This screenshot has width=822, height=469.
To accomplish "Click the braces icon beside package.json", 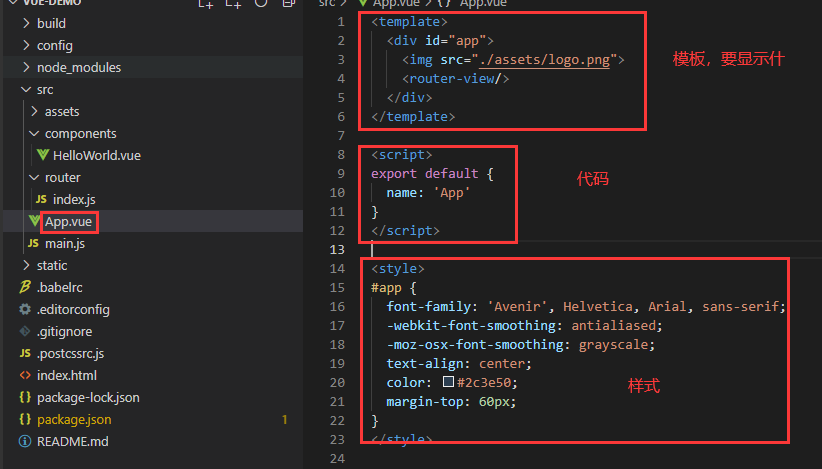I will point(25,419).
